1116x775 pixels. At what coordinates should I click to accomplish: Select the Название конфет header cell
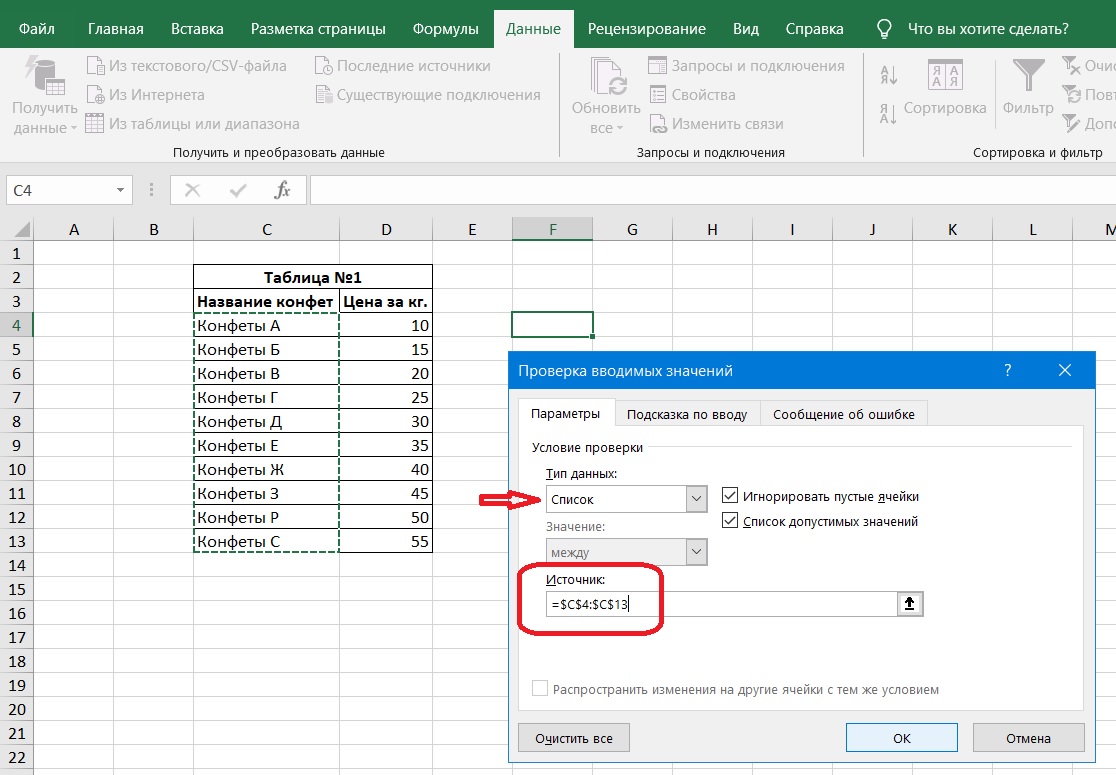[x=266, y=301]
